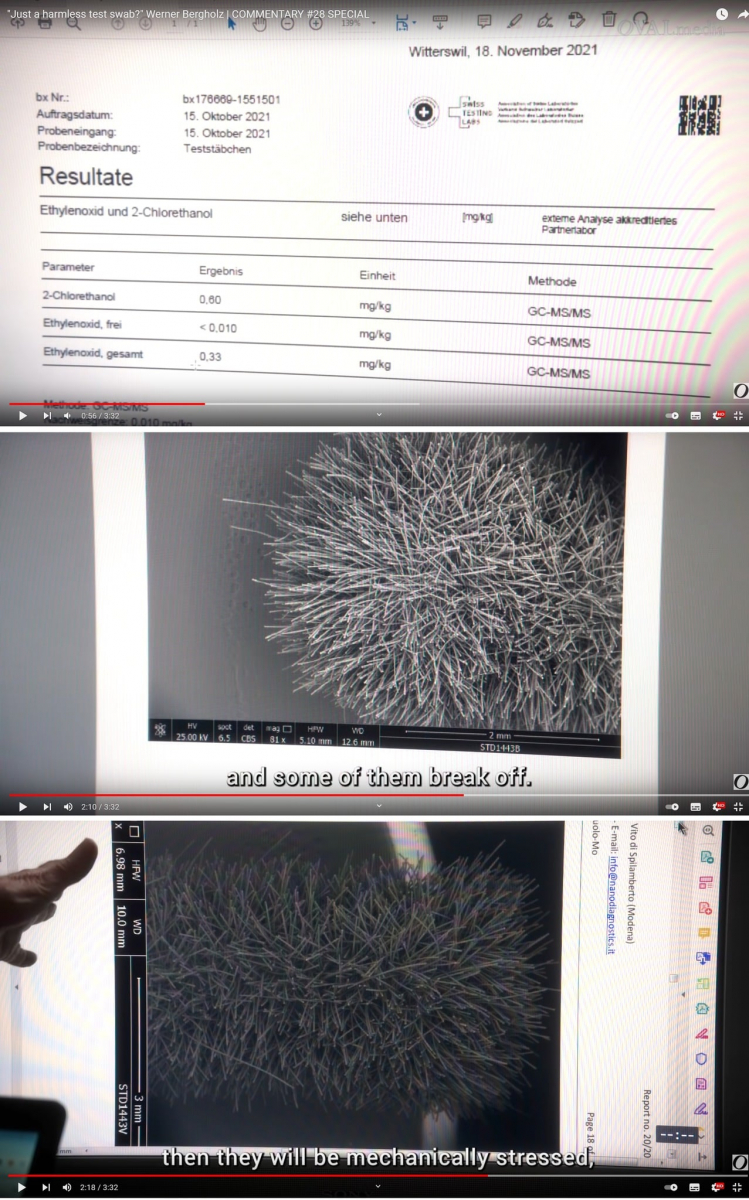Image resolution: width=749 pixels, height=1200 pixels.
Task: Click the 2:18 / 3:32 time display
Action: pyautogui.click(x=100, y=1187)
